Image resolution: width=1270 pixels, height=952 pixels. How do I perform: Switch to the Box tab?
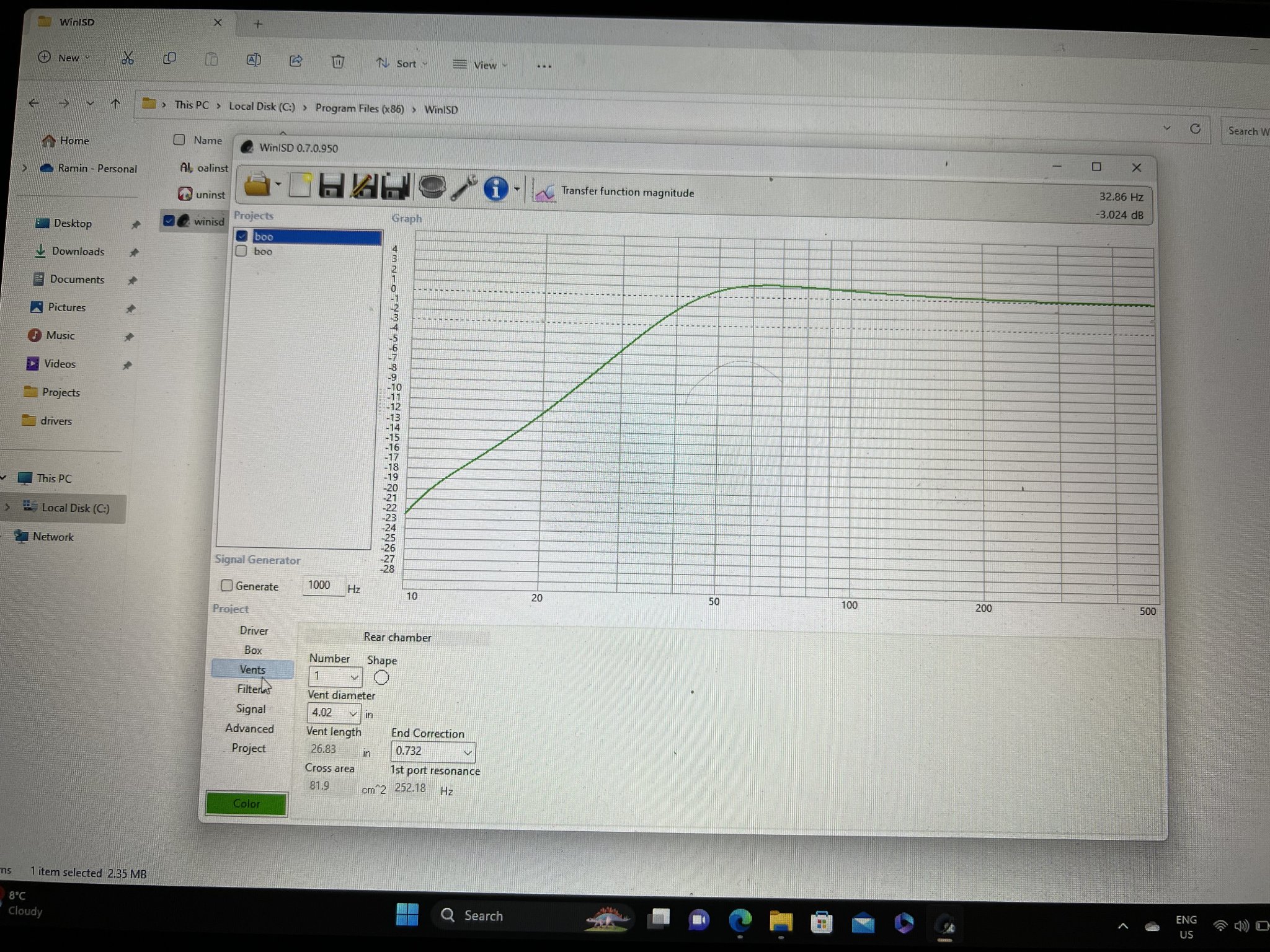[253, 650]
